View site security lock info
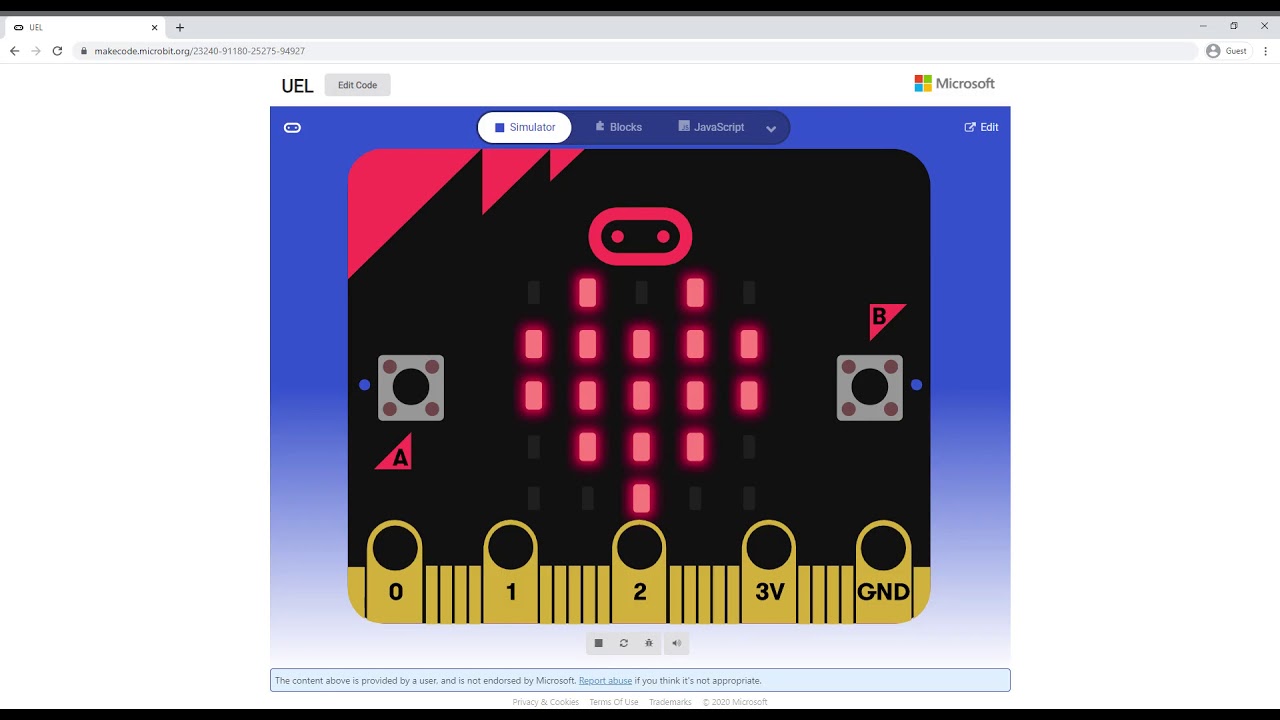This screenshot has width=1280, height=720. click(84, 51)
